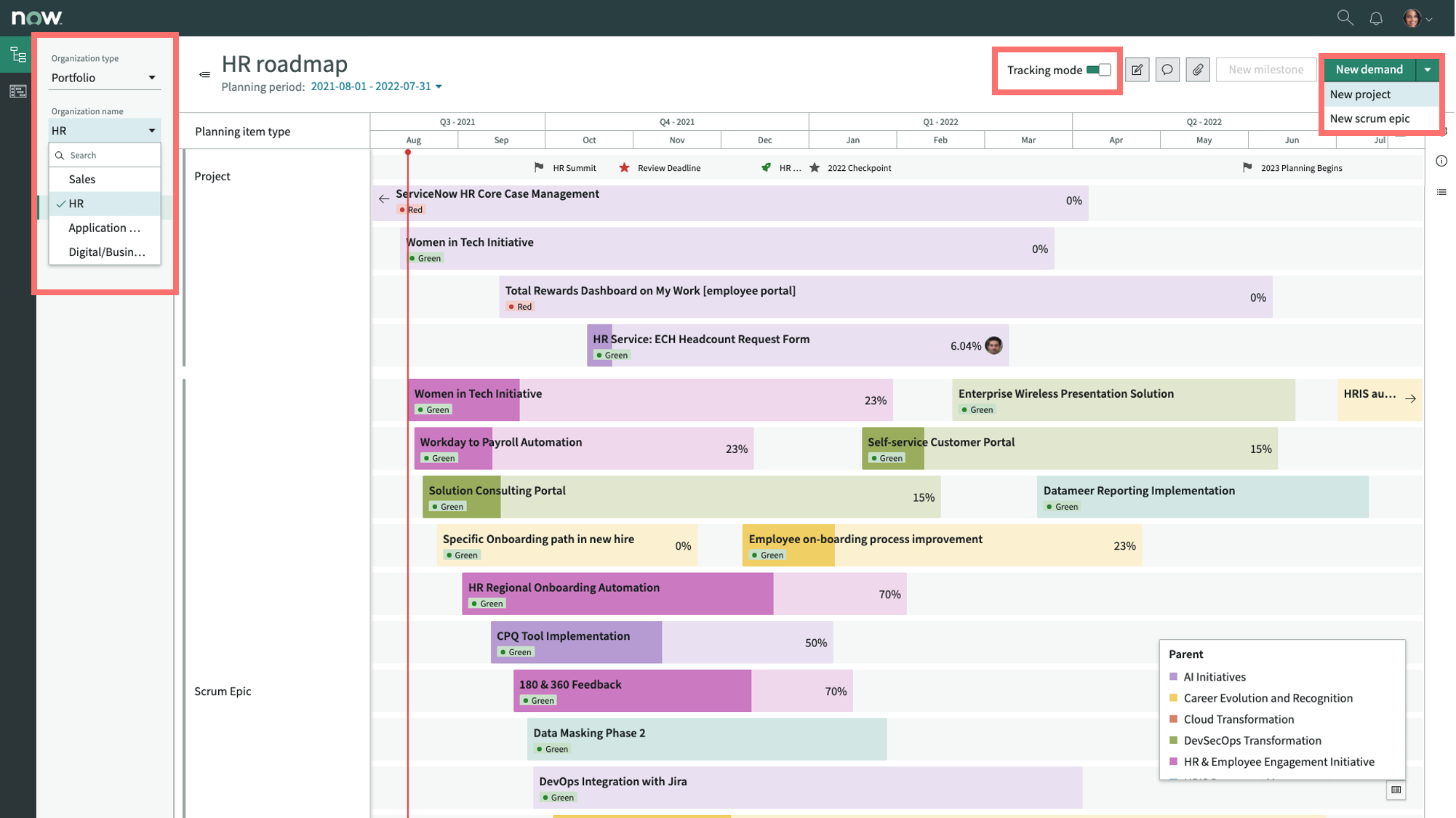1456x818 pixels.
Task: Open the attachments paperclip icon
Action: click(1198, 70)
